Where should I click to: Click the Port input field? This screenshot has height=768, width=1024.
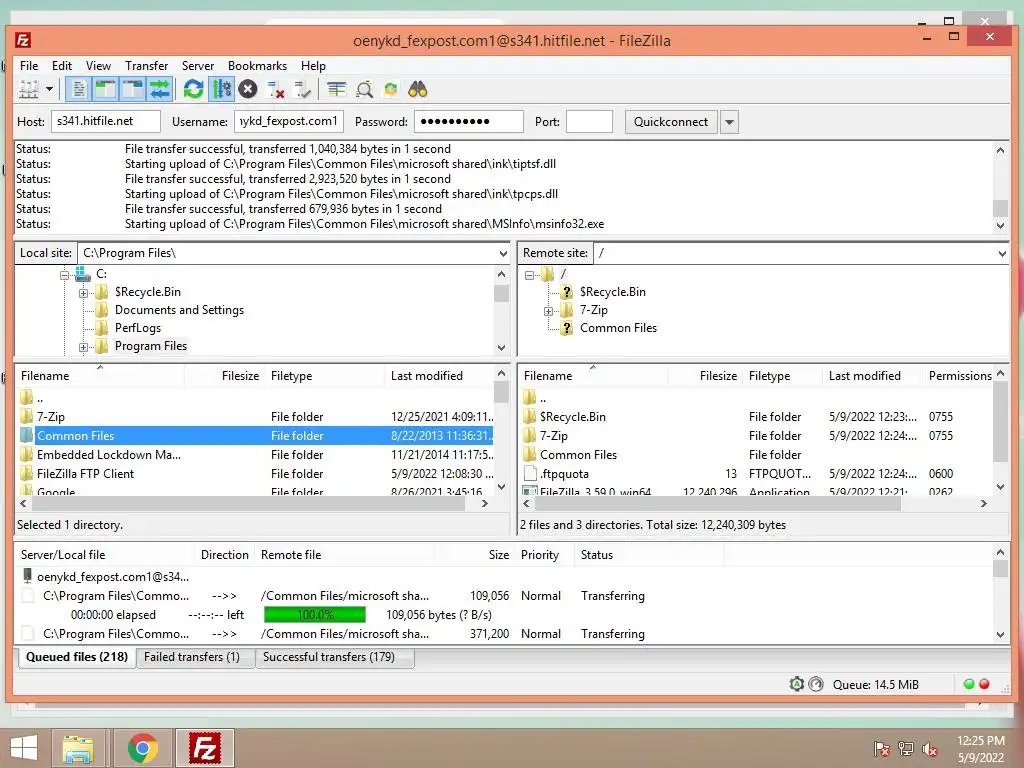pos(589,121)
